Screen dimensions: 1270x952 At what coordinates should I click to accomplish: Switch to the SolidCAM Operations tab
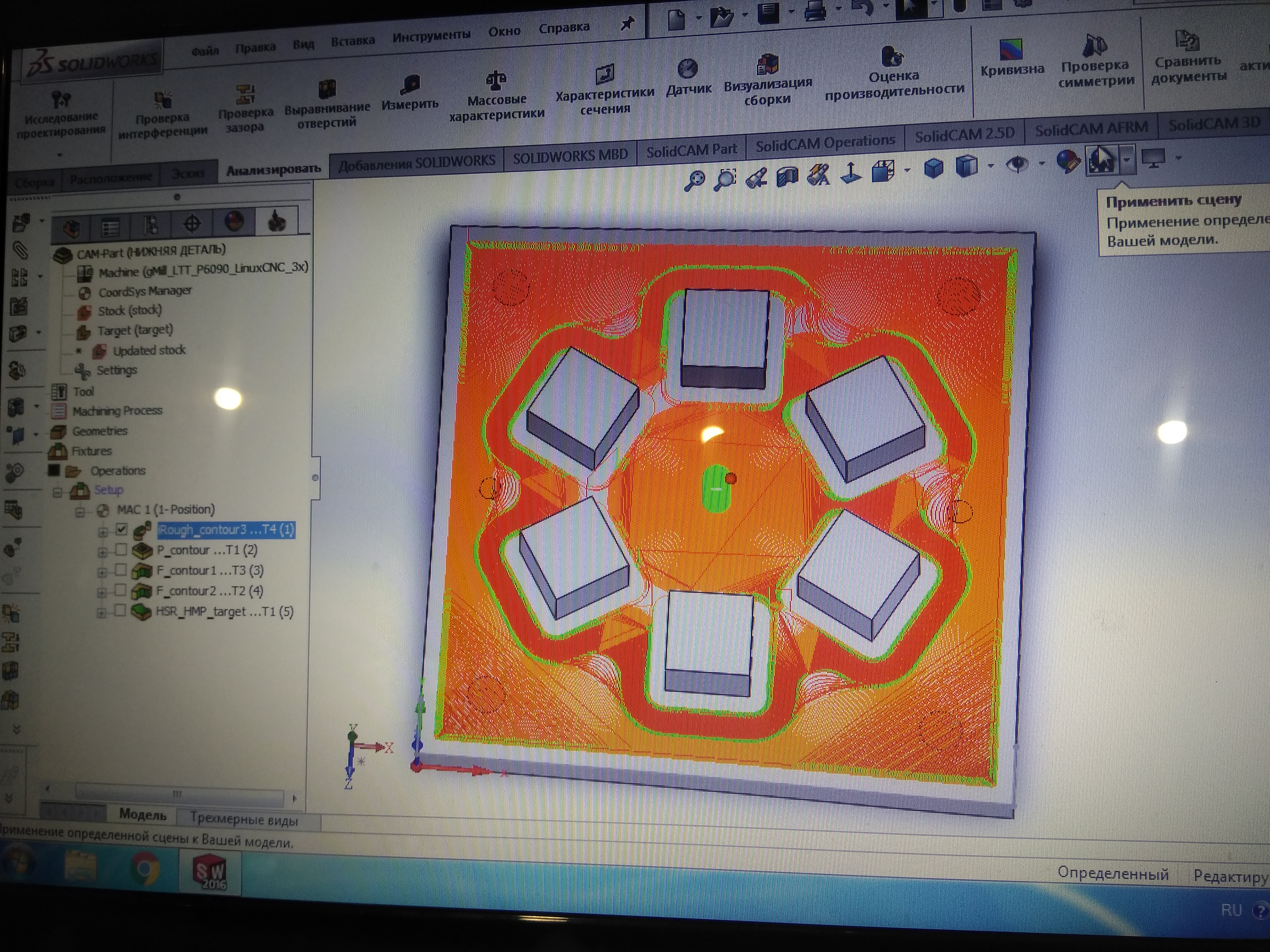pos(825,143)
